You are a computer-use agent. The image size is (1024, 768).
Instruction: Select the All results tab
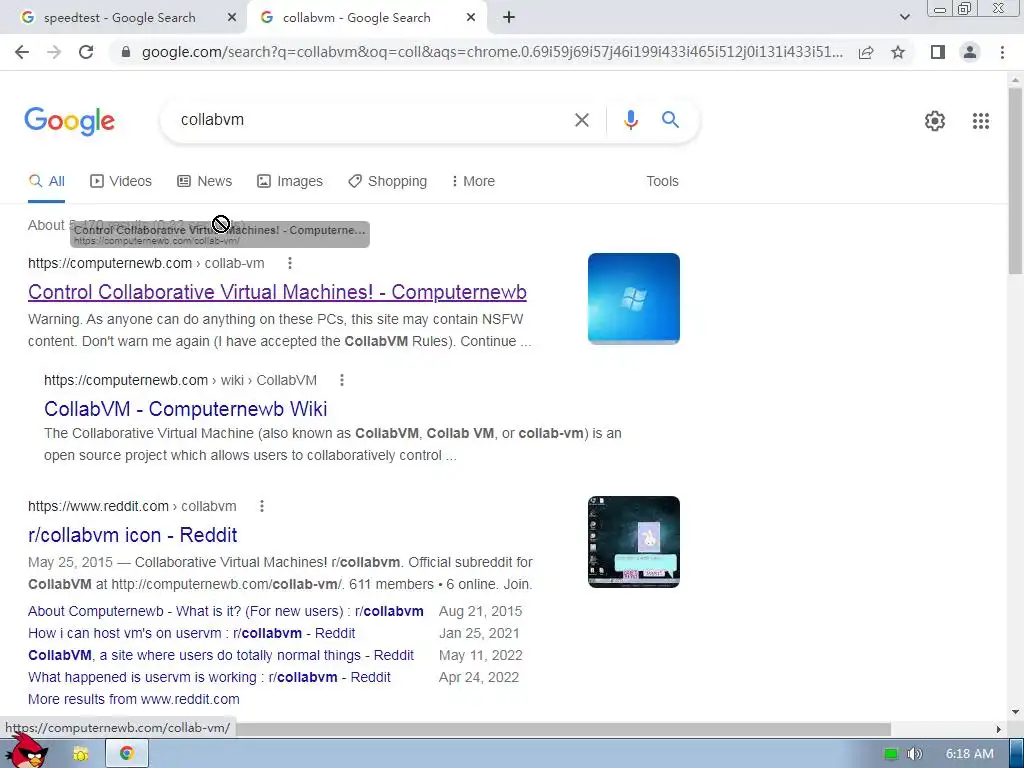point(47,182)
